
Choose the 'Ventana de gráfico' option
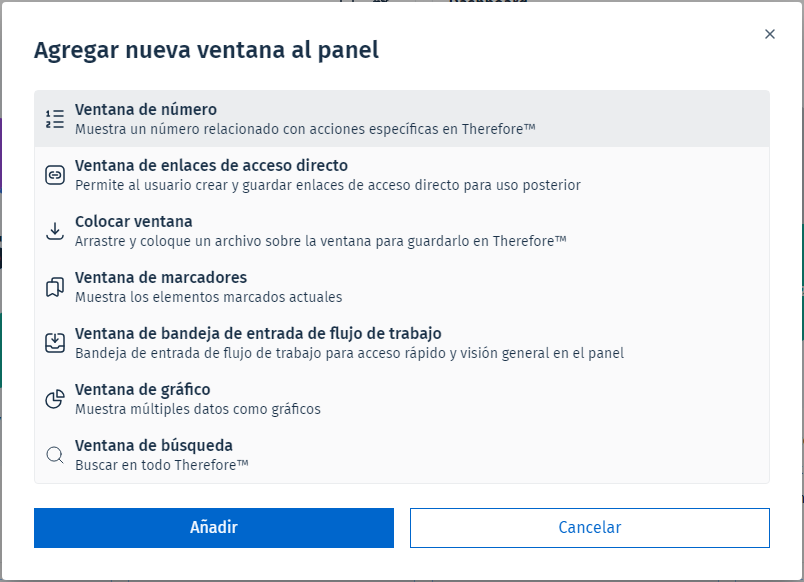coord(143,390)
